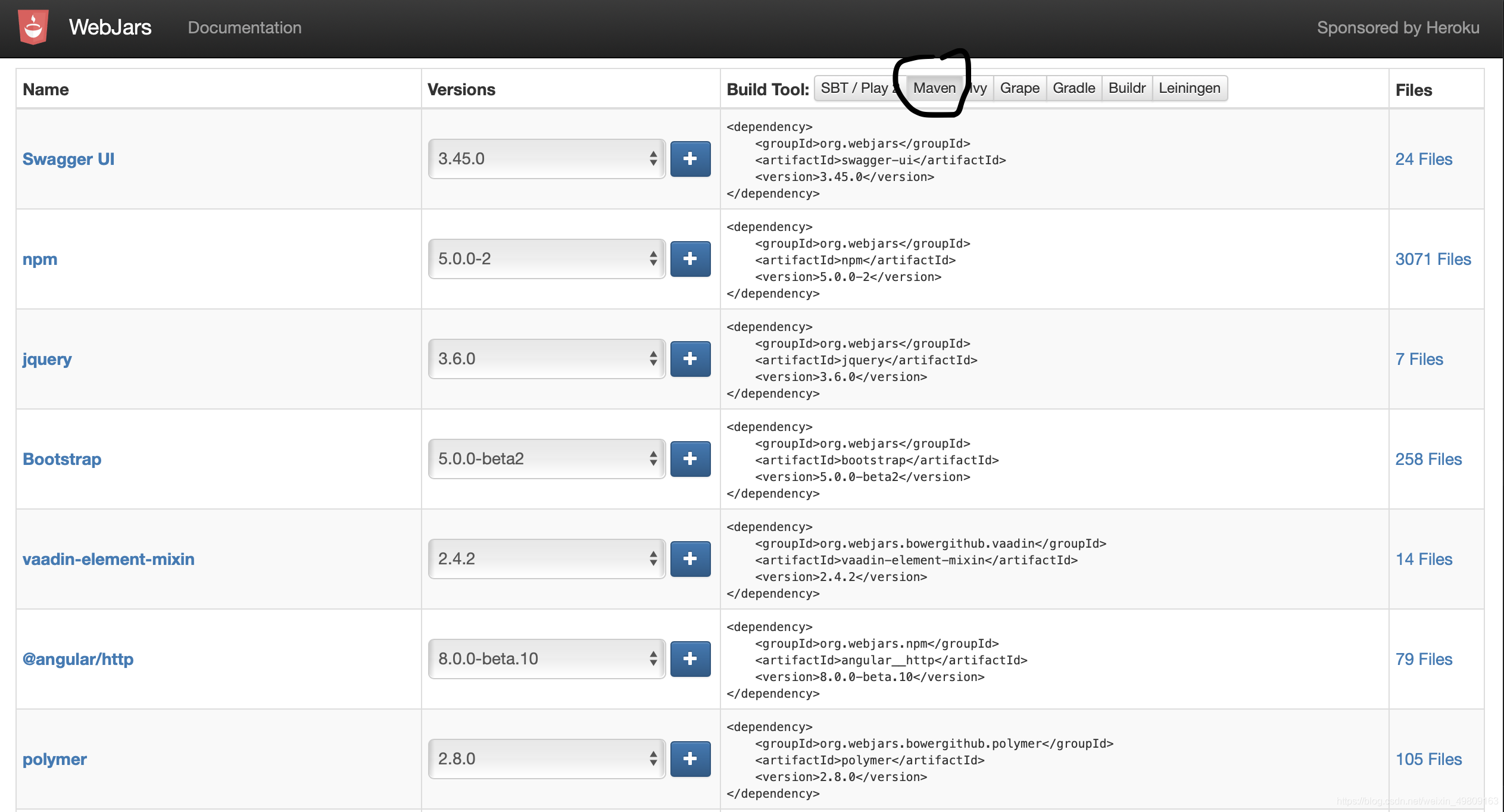Open Bootstrap version dropdown 5.0.0-beta2
The image size is (1504, 812).
point(547,459)
